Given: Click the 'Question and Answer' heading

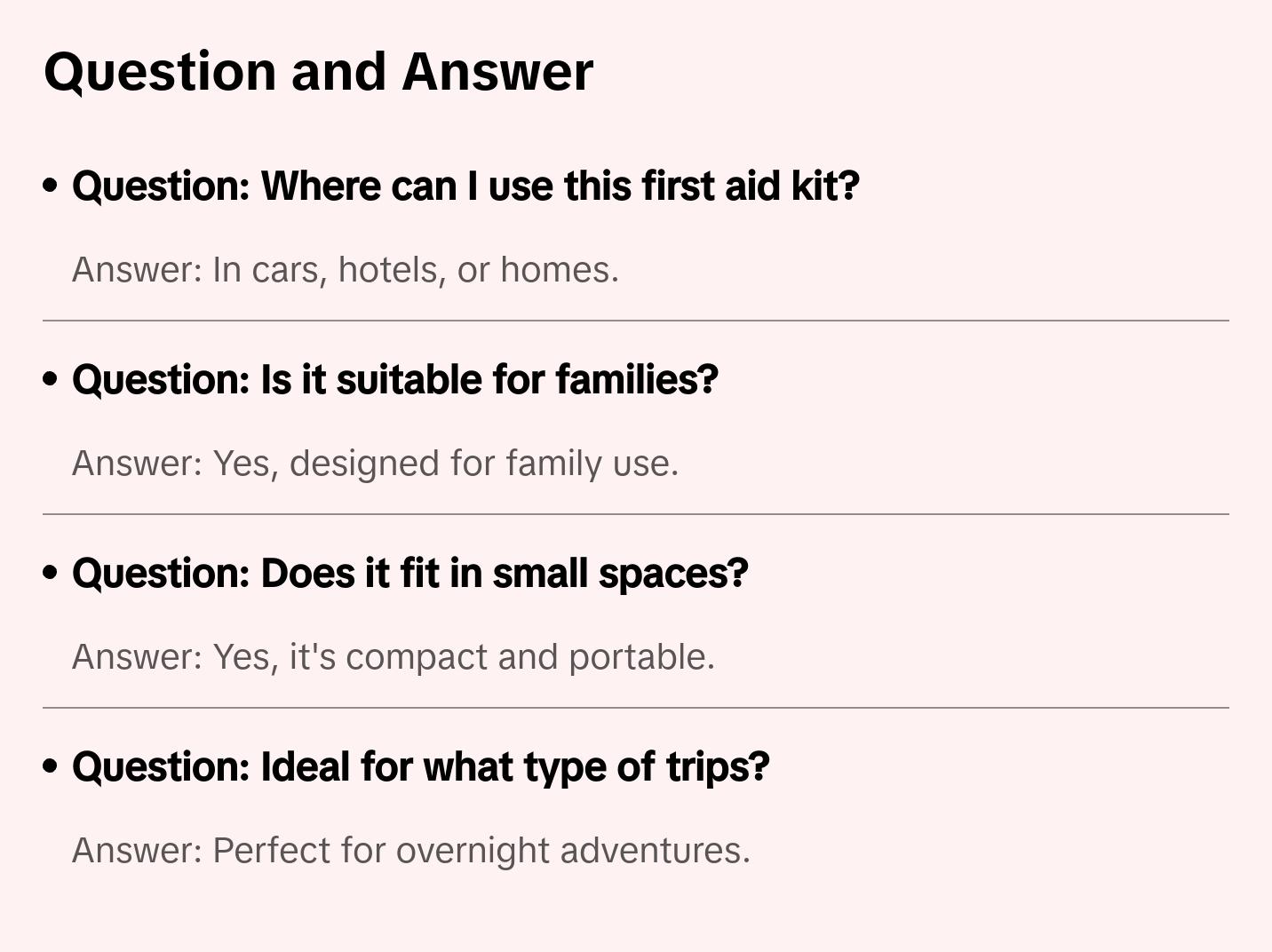Looking at the screenshot, I should click(x=318, y=71).
